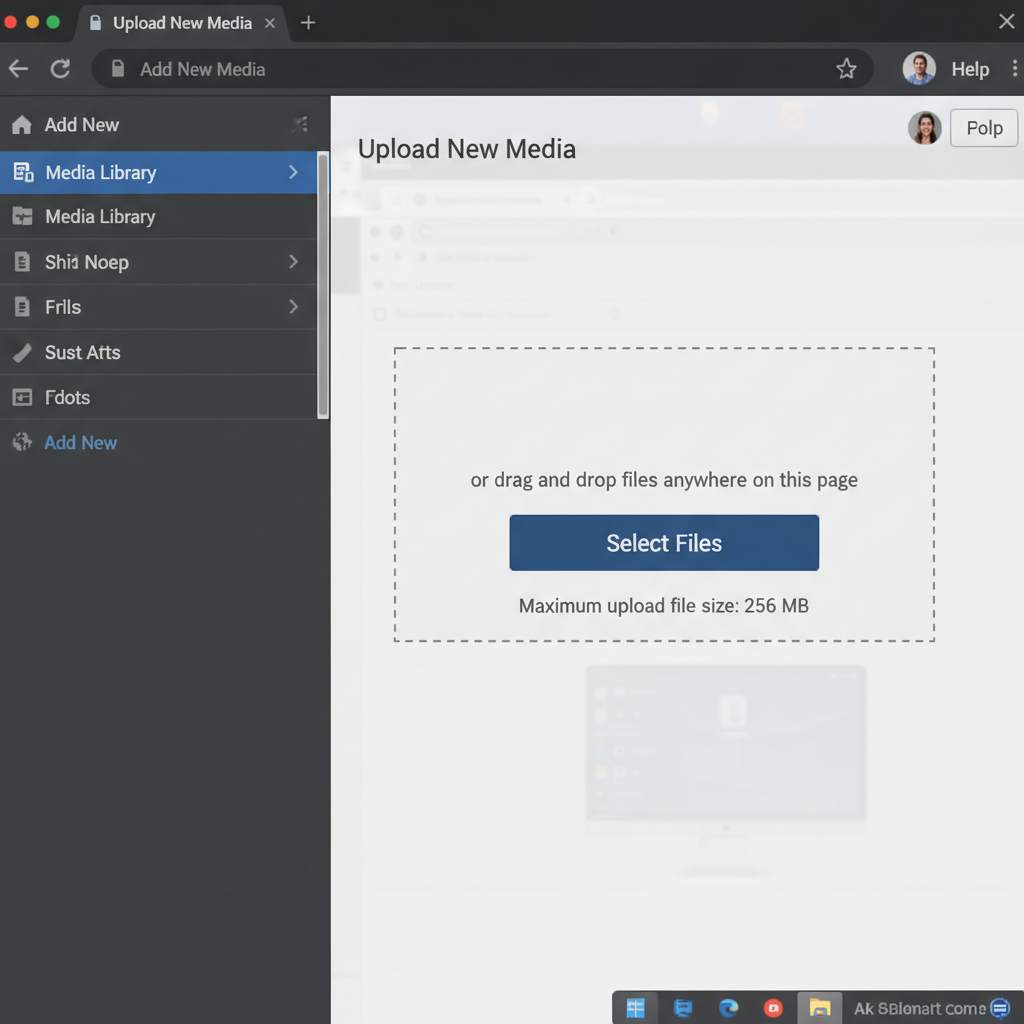Screen dimensions: 1024x1024
Task: Expand the Media Library submenu chevron
Action: (x=293, y=171)
